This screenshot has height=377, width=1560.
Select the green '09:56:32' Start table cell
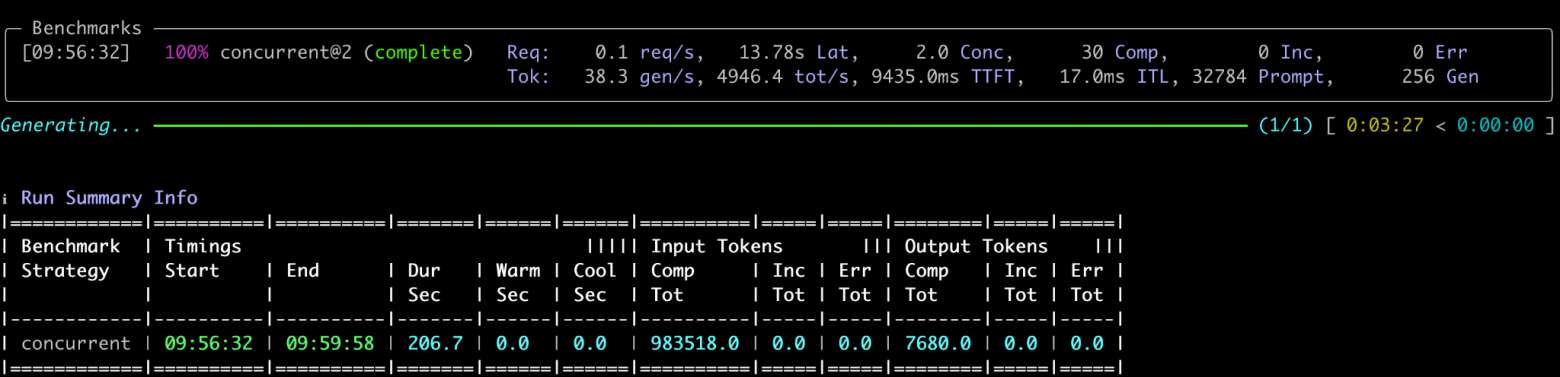click(x=208, y=343)
